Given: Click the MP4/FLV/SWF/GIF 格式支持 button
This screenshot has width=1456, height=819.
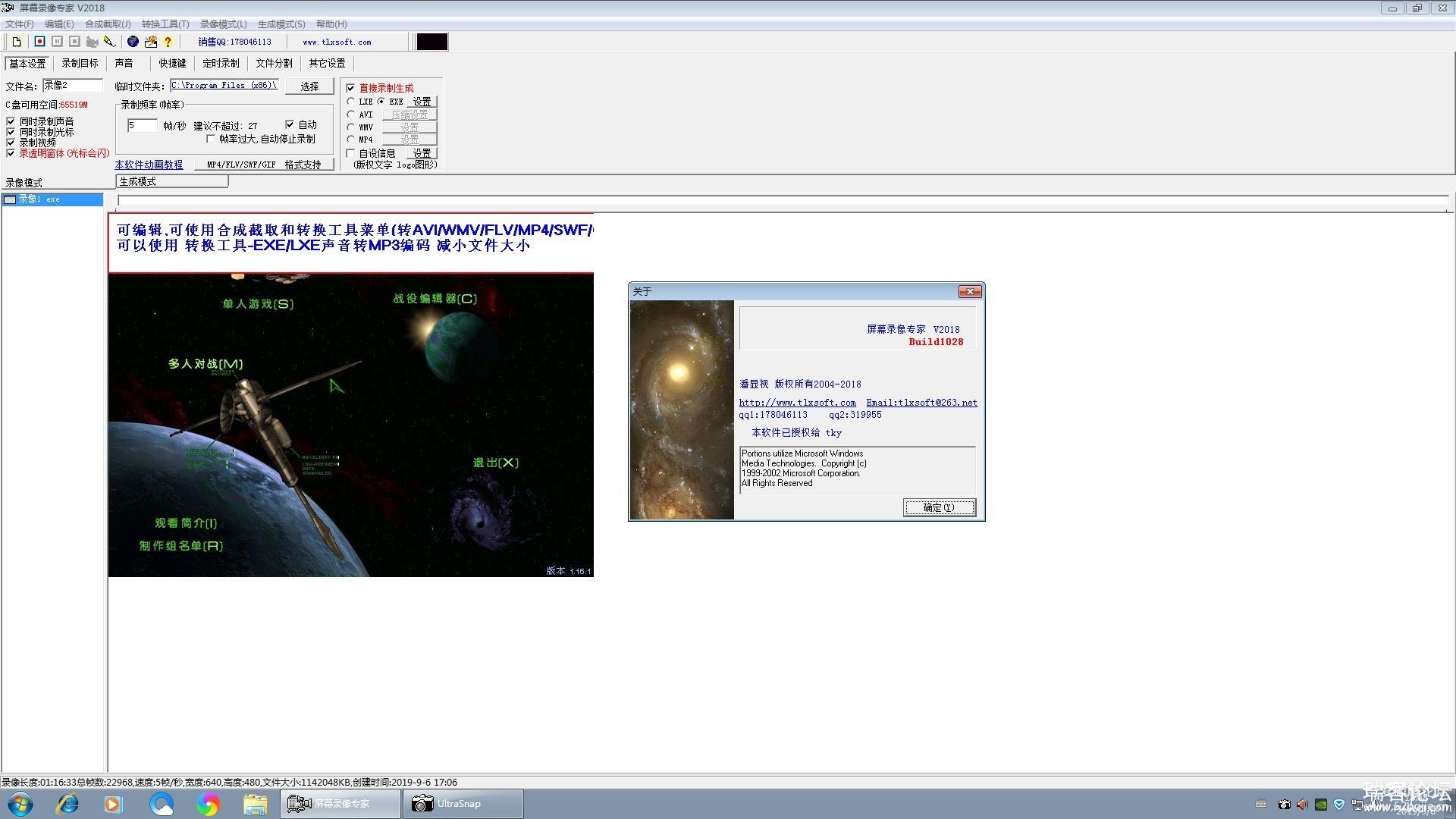Looking at the screenshot, I should click(x=264, y=165).
